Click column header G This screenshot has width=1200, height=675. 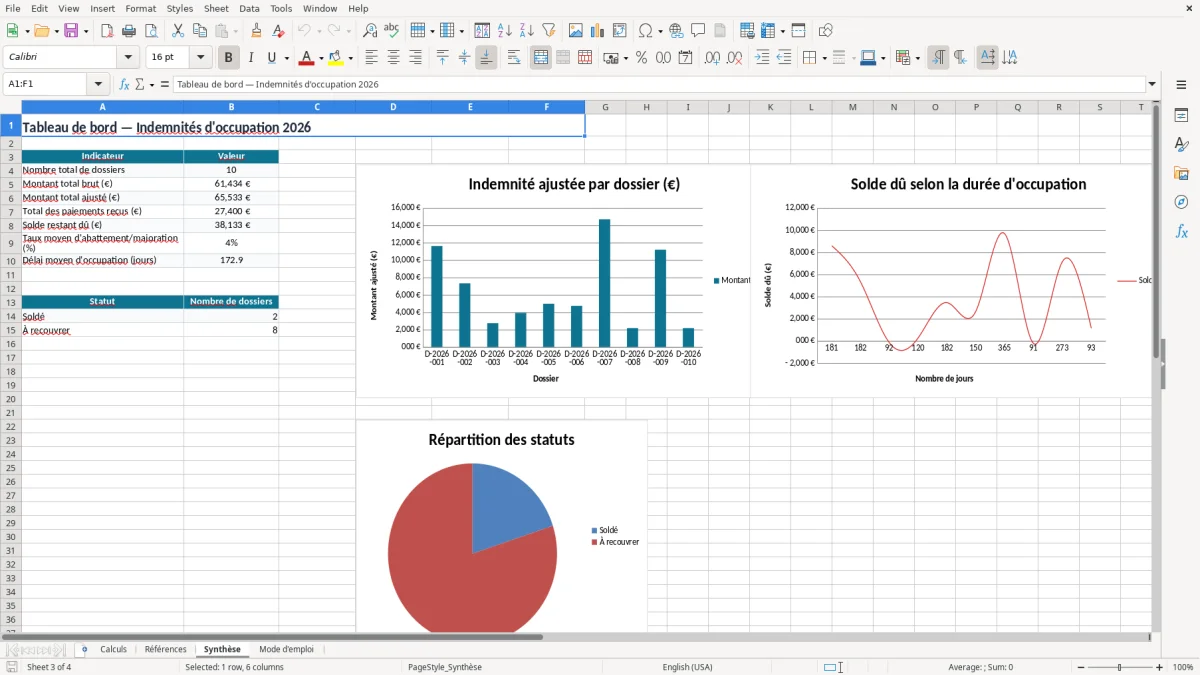[x=606, y=107]
